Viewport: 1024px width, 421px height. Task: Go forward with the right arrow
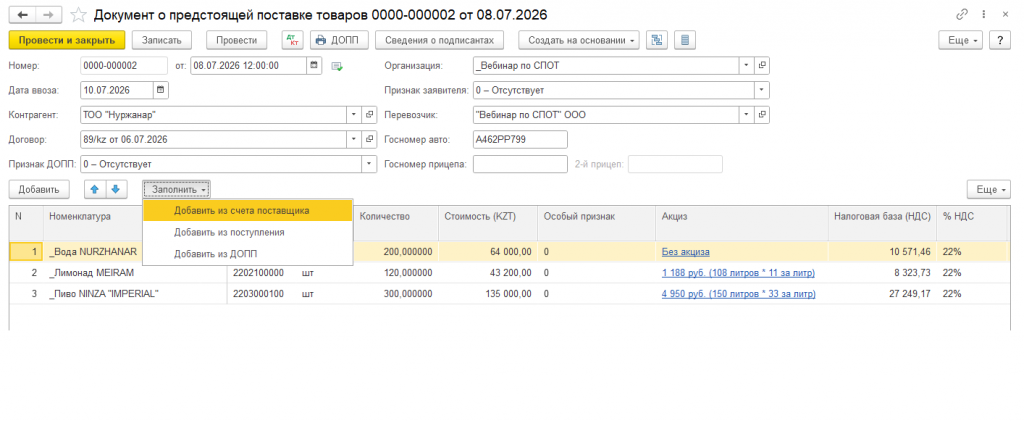[48, 14]
